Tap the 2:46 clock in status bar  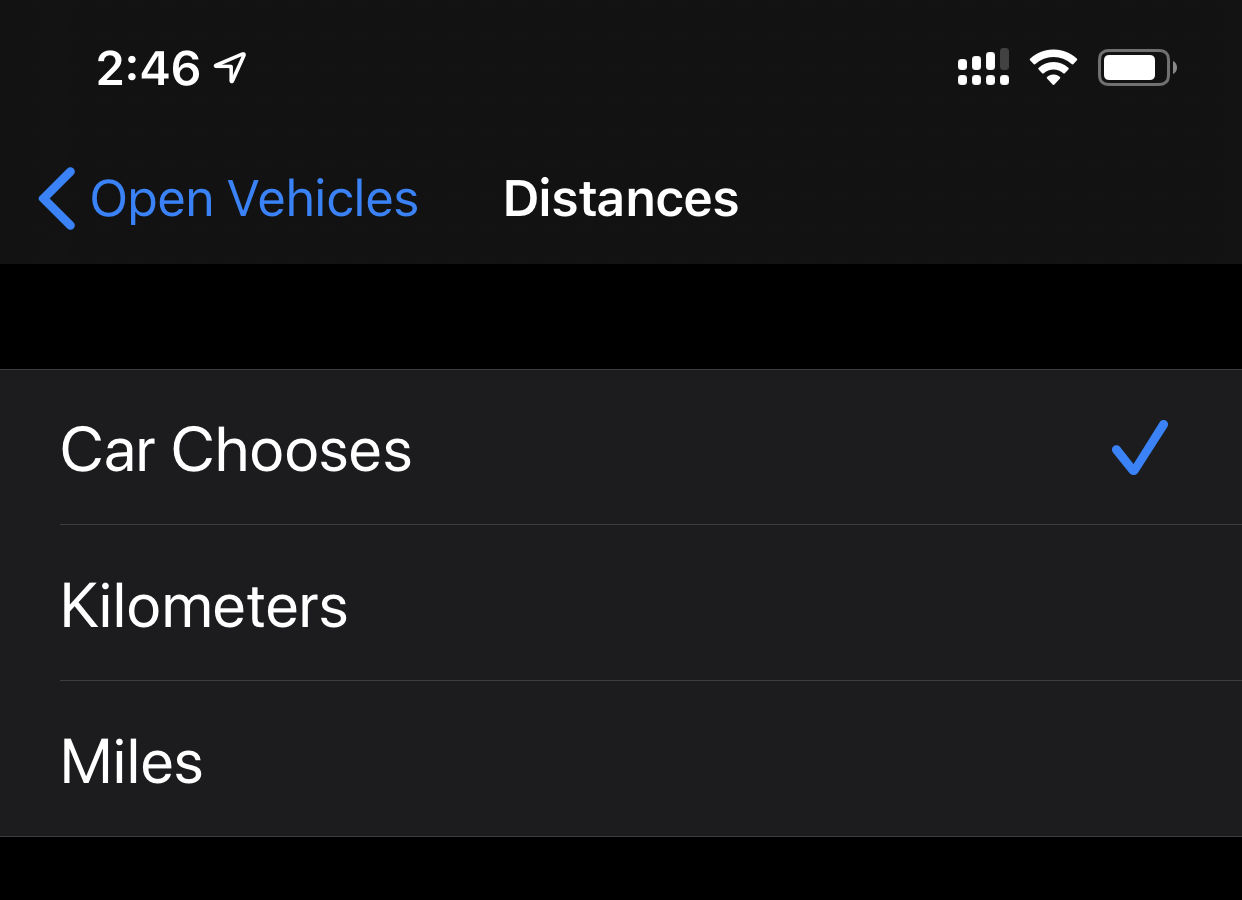tap(148, 68)
